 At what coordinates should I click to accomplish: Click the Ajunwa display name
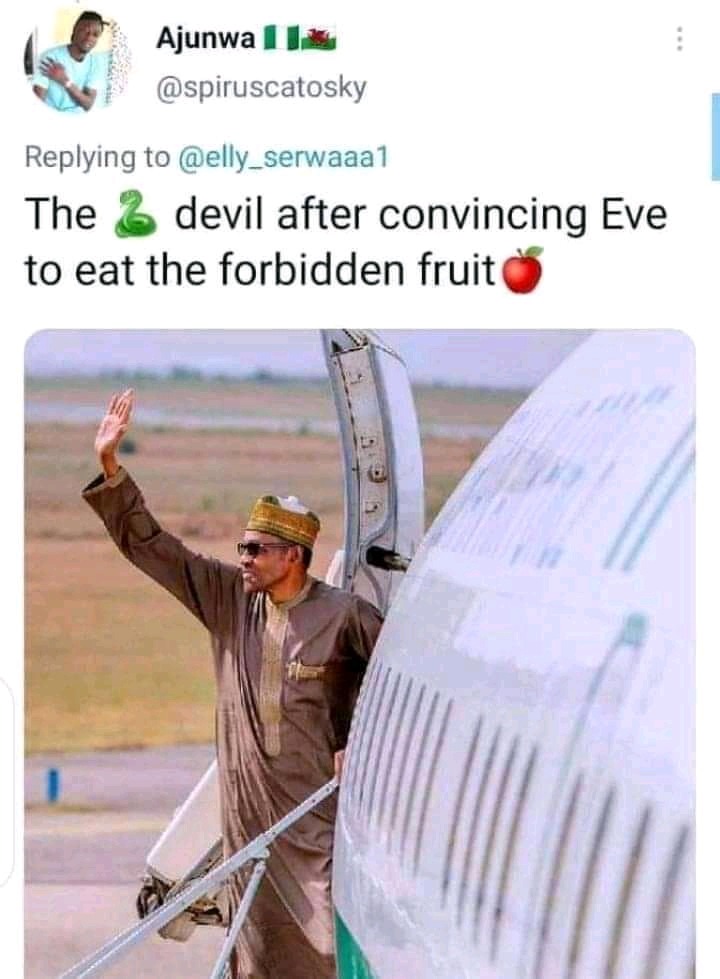pos(205,39)
